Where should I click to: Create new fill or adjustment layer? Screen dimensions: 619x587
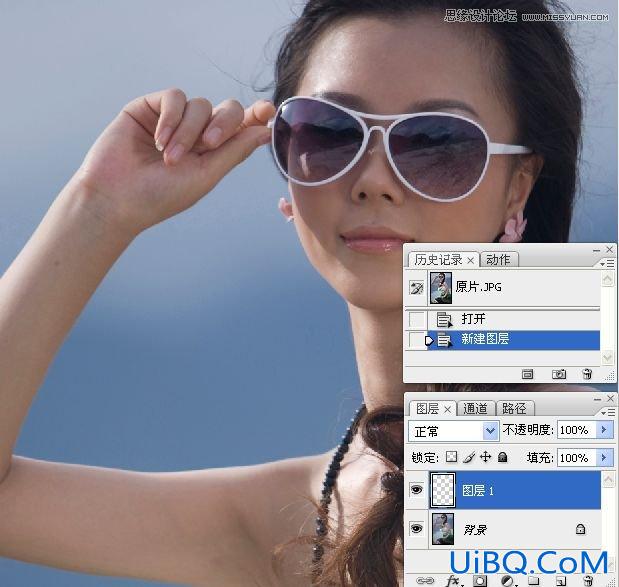coord(507,581)
